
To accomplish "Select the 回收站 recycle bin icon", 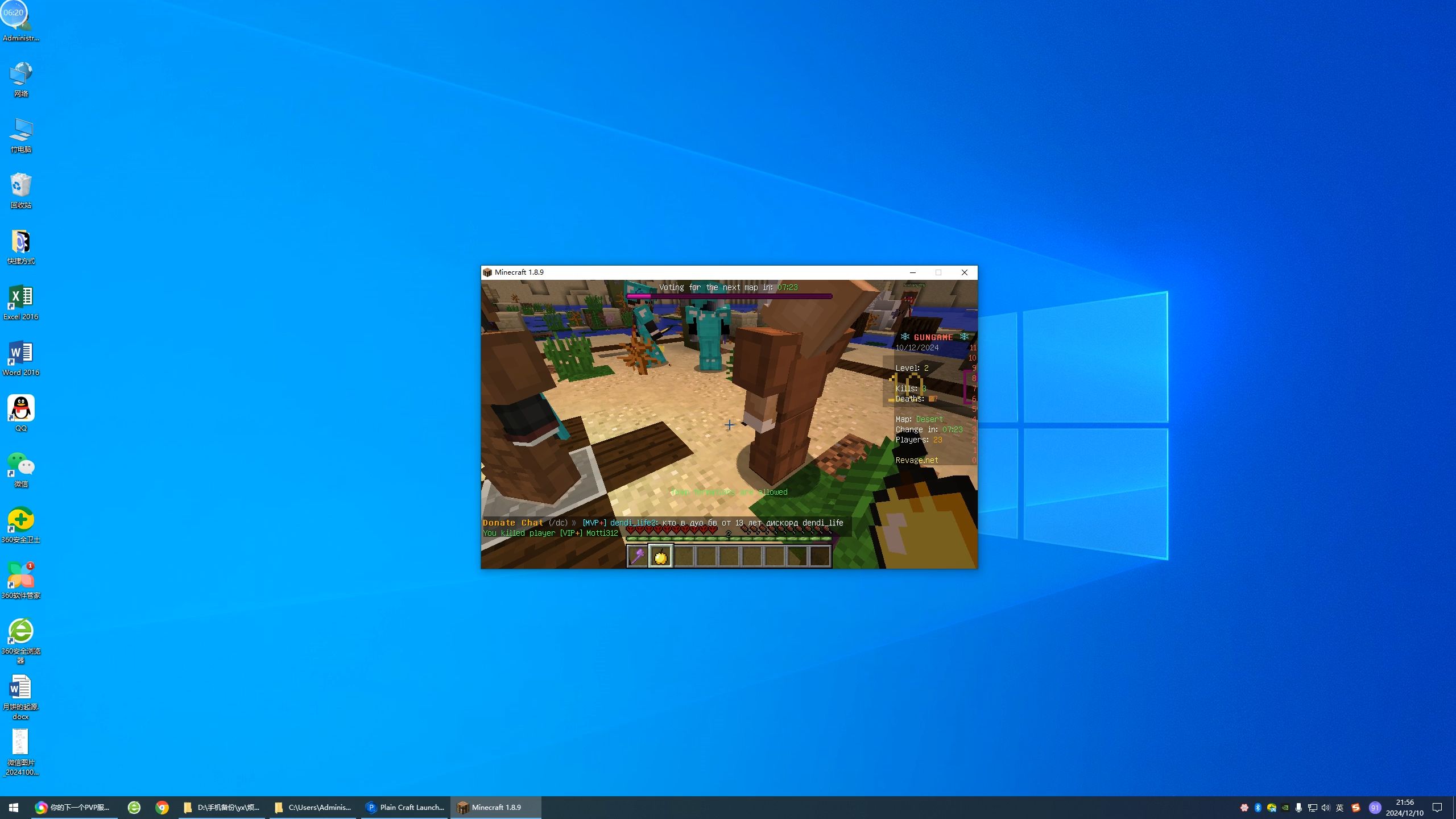I will point(21,191).
